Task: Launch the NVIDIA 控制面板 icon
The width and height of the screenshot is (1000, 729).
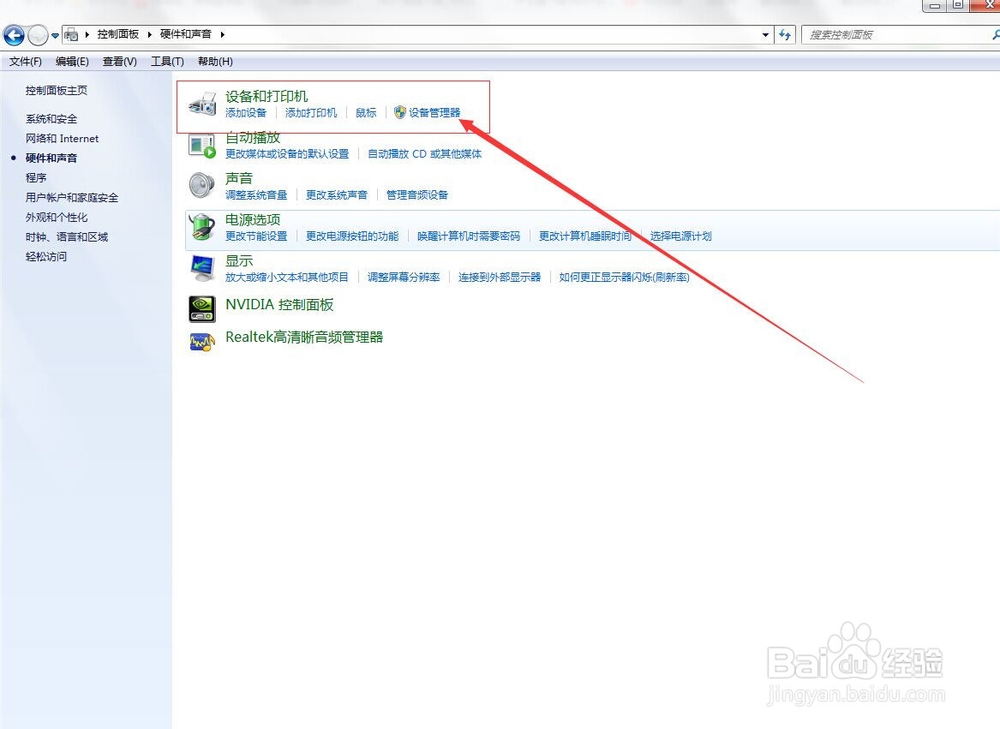Action: click(x=200, y=308)
